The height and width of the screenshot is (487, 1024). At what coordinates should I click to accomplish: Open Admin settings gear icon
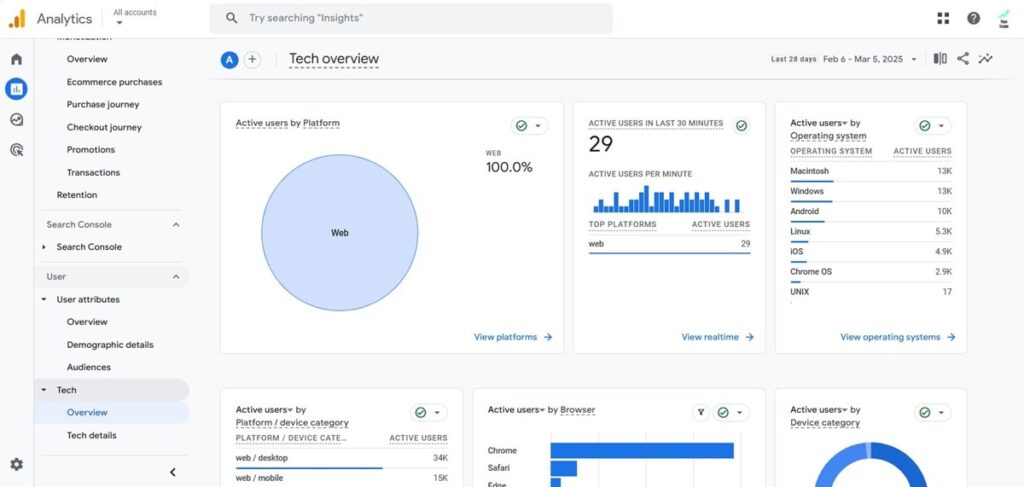point(16,464)
